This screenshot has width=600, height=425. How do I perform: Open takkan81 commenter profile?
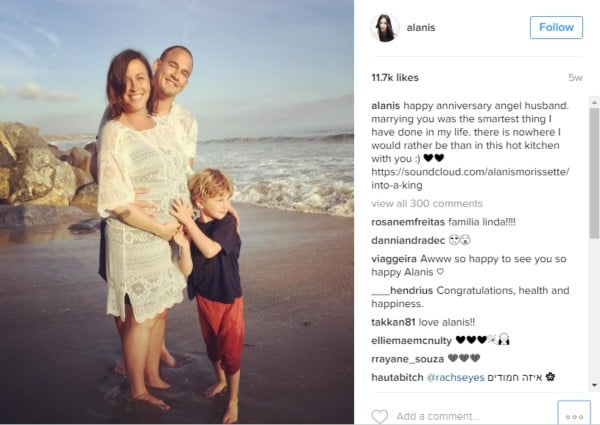pyautogui.click(x=393, y=322)
